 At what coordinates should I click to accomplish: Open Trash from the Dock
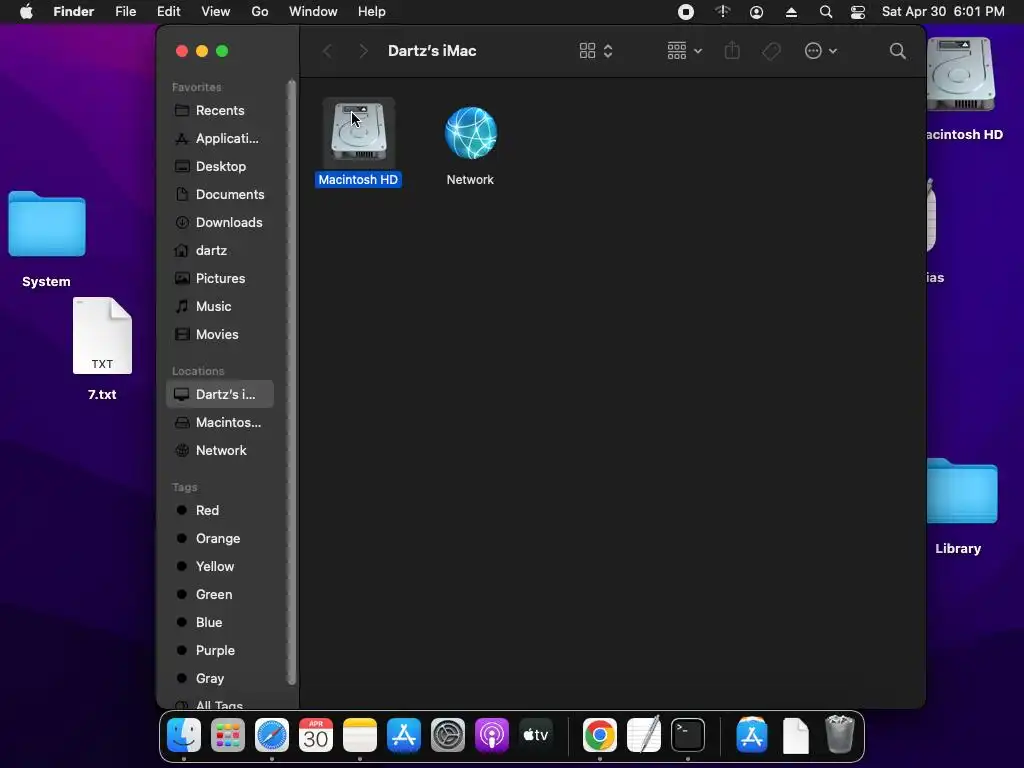tap(840, 735)
